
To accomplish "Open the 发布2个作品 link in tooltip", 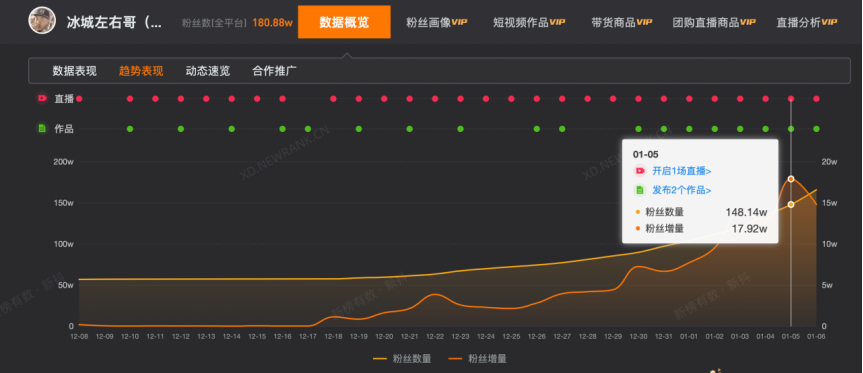I will (x=682, y=190).
